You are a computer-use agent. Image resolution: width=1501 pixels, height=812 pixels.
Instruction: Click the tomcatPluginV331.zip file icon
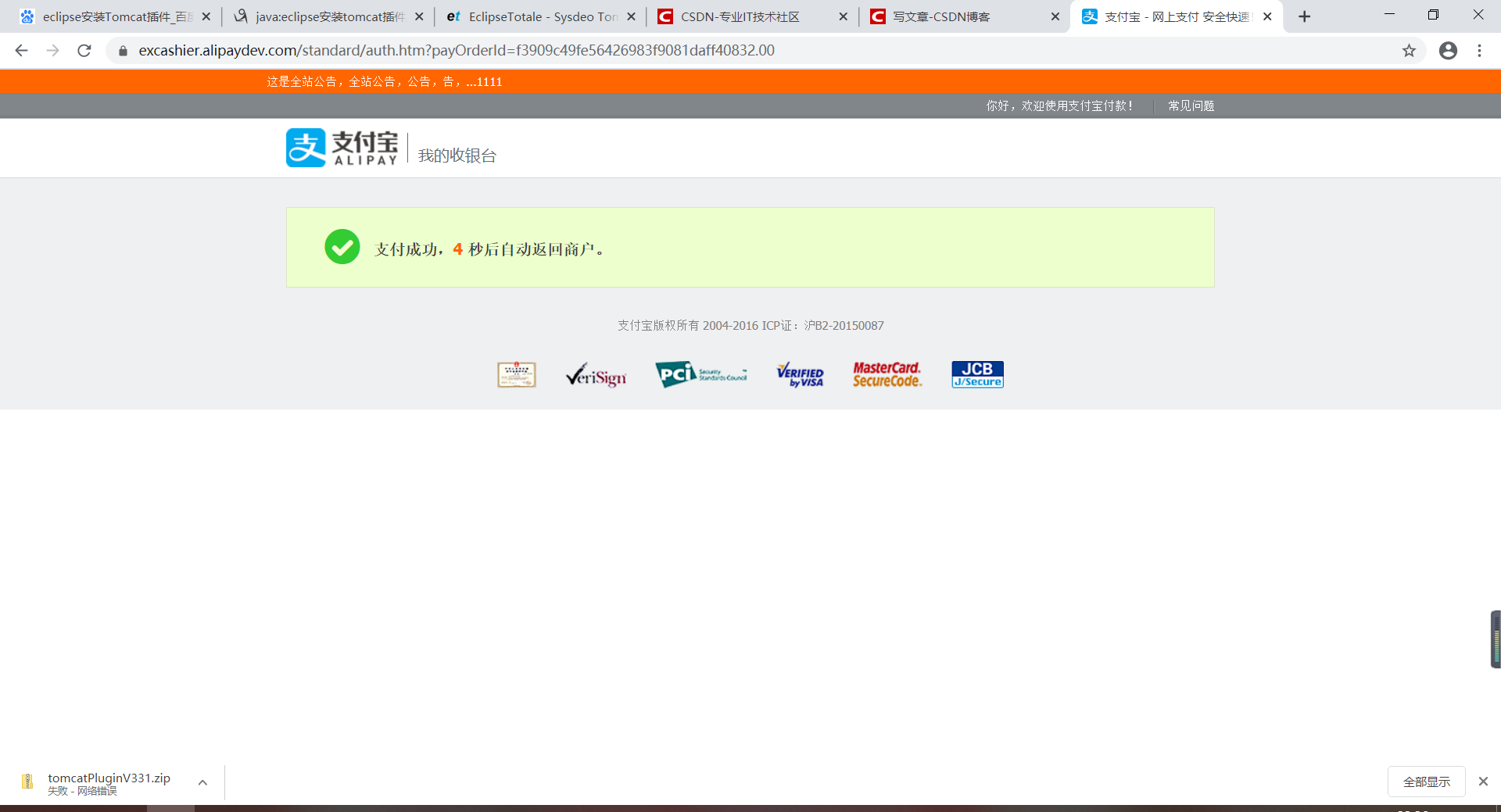pos(27,782)
